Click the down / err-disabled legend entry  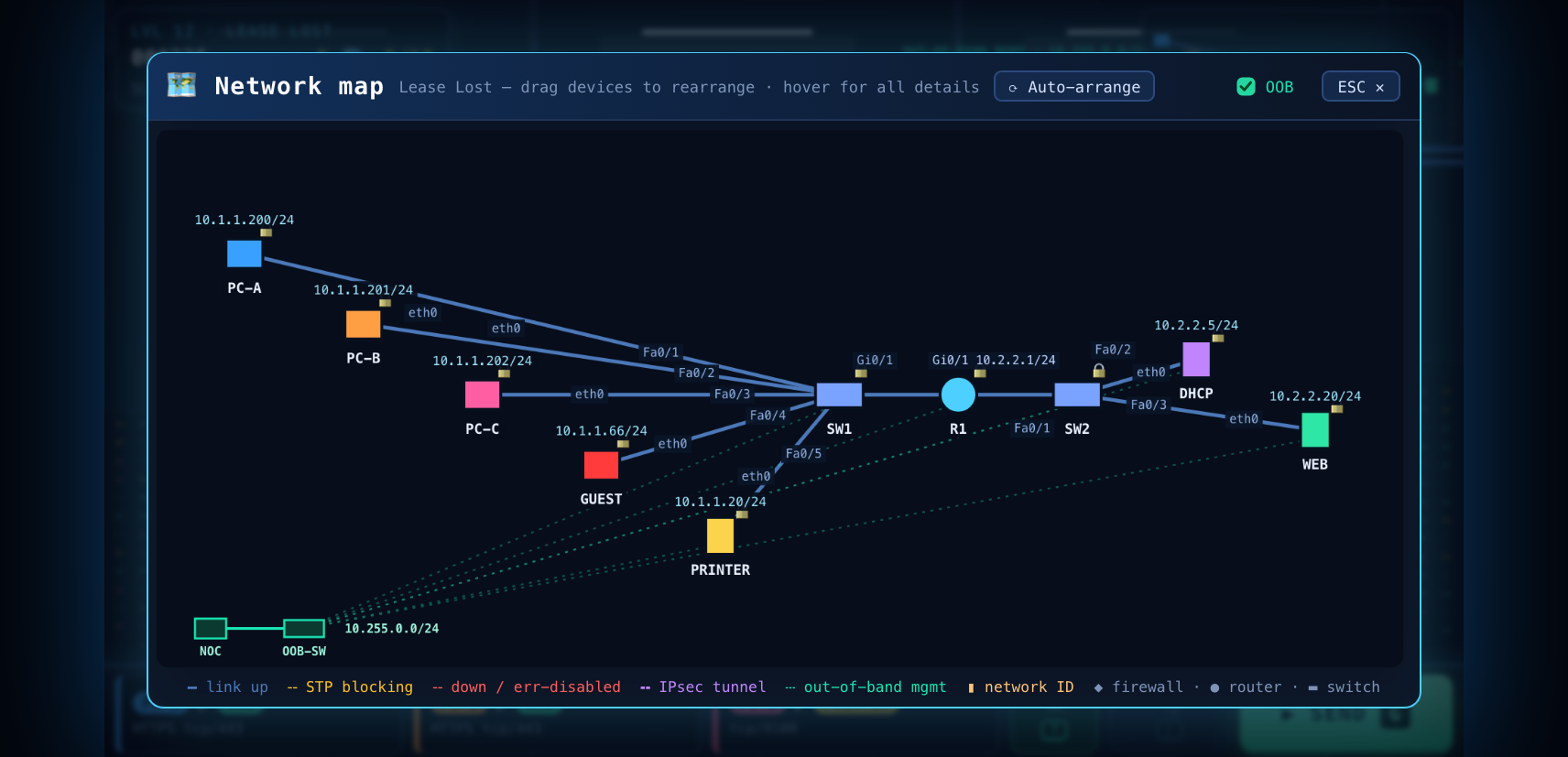point(527,687)
